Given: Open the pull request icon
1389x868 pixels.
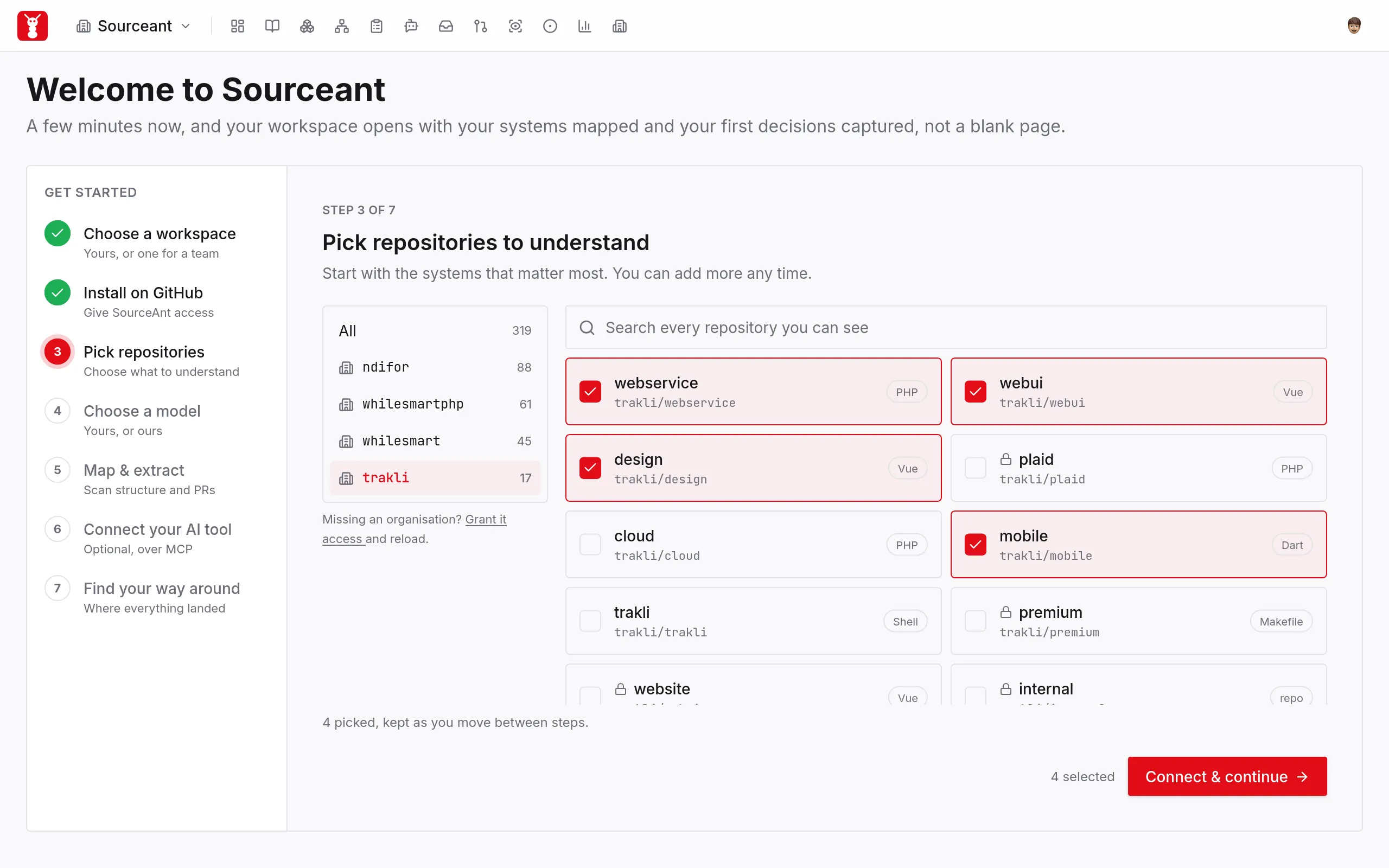Looking at the screenshot, I should pos(480,26).
